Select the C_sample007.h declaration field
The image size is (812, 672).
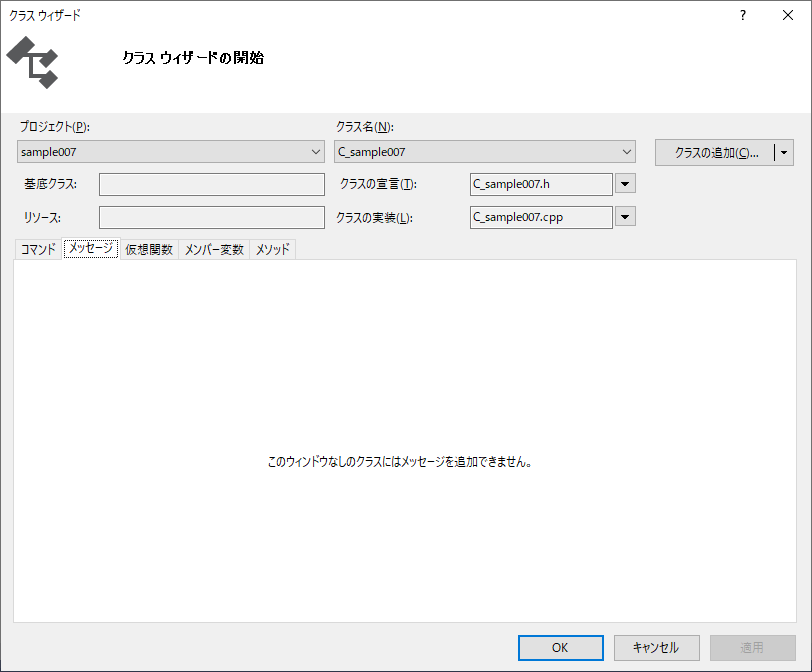point(540,184)
